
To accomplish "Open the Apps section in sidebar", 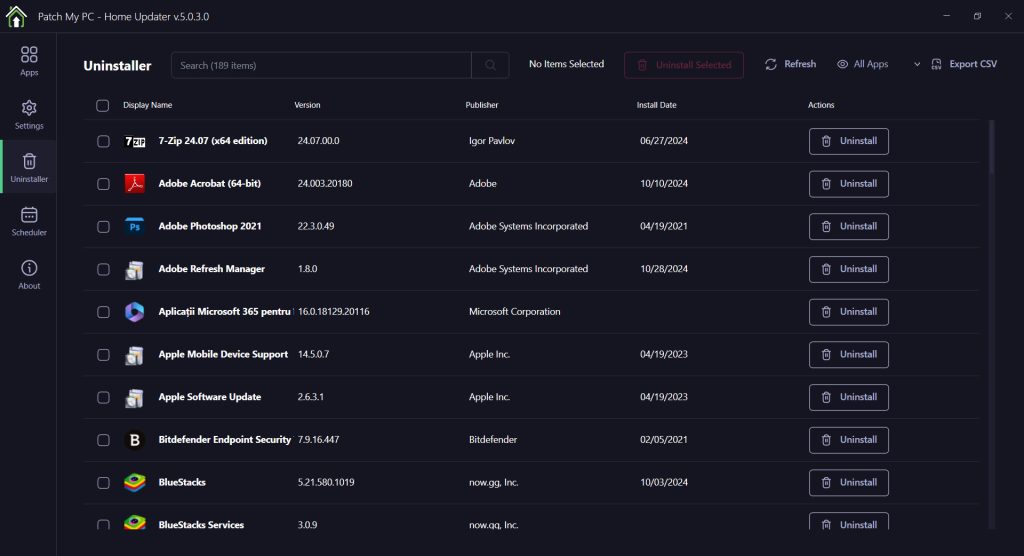I will [x=29, y=61].
